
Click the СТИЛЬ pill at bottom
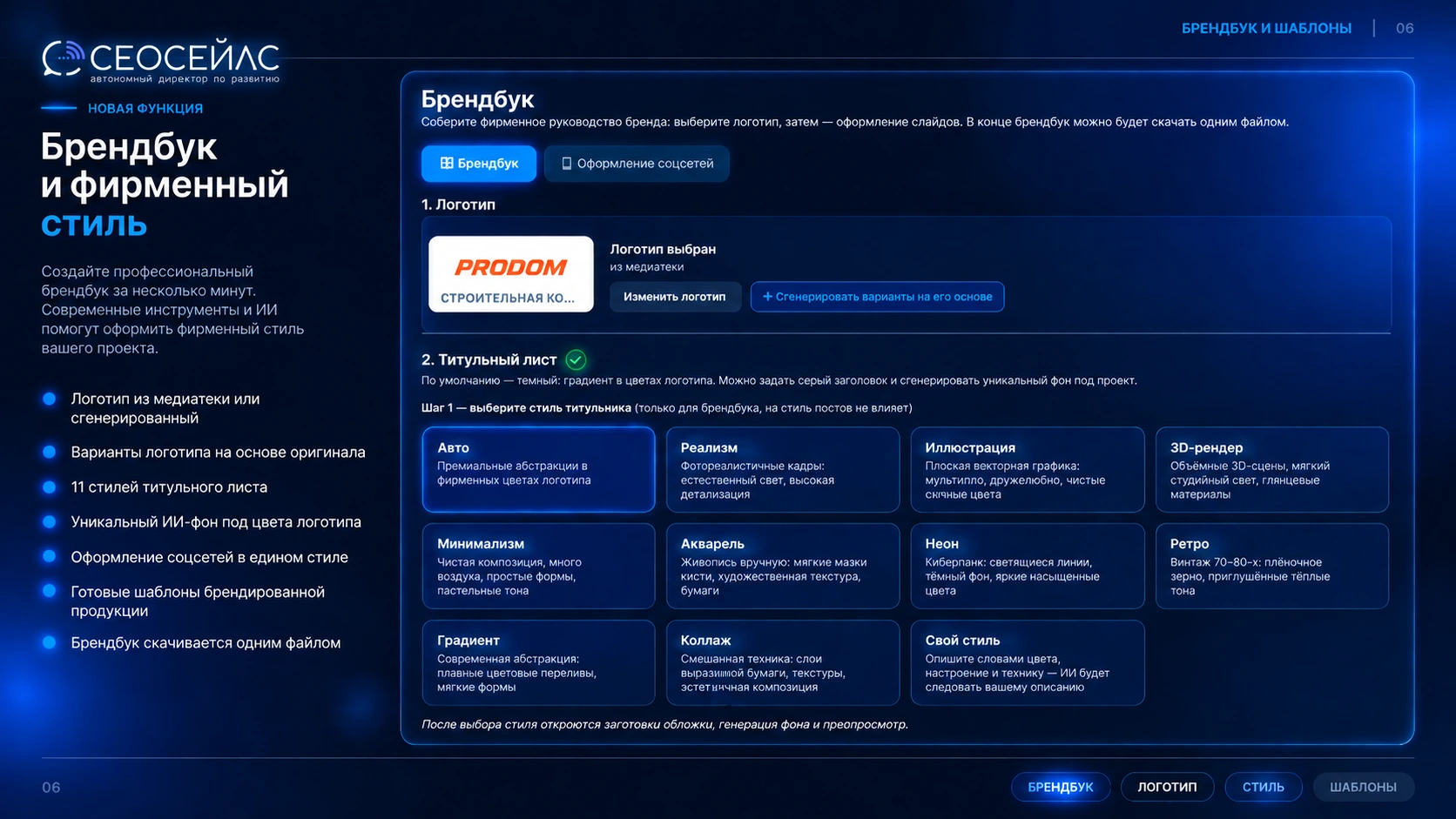(x=1264, y=787)
